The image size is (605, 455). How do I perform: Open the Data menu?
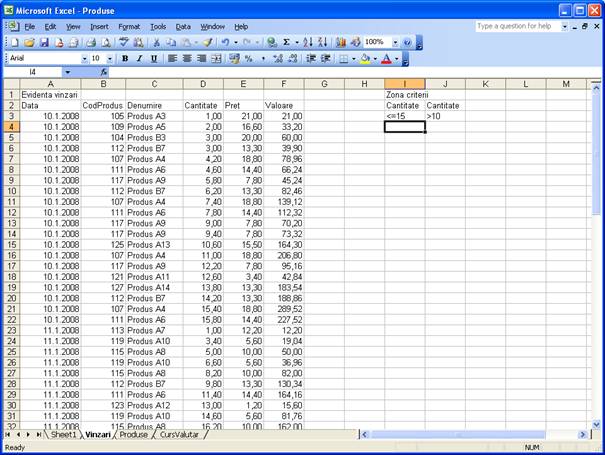183,26
